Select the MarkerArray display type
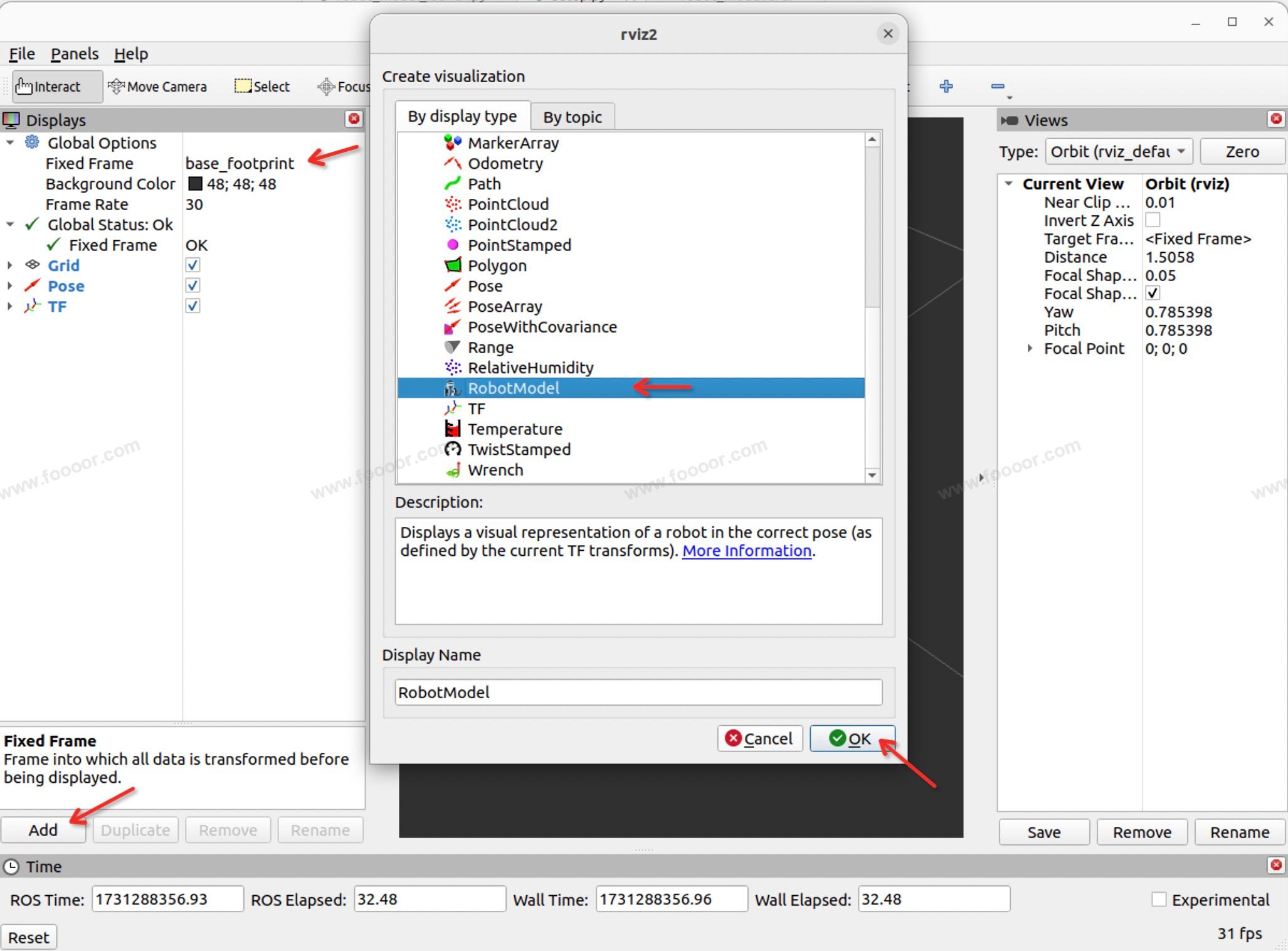Screen dimensions: 1288x951 point(512,143)
